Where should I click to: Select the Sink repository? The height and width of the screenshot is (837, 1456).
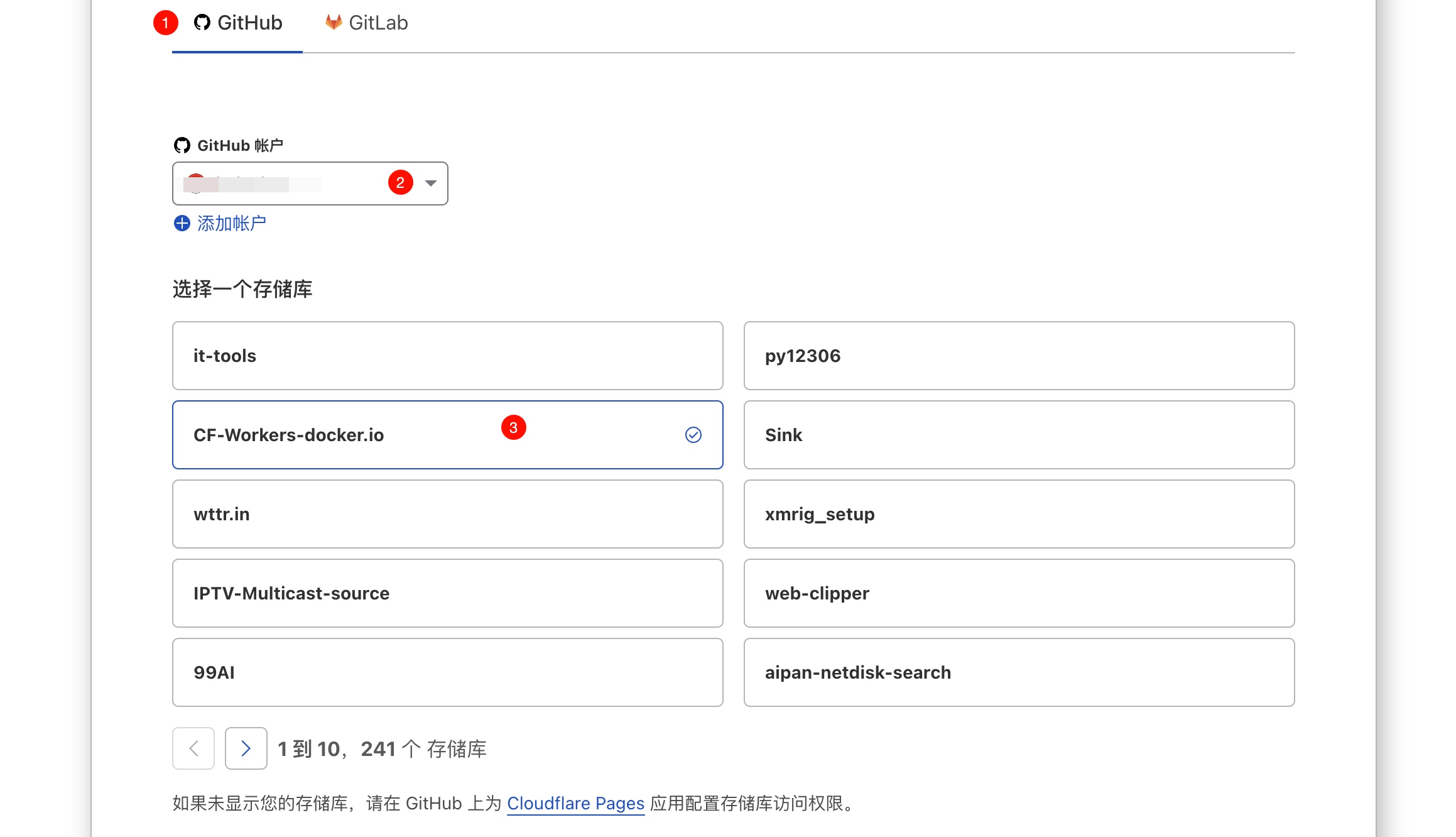pos(1018,435)
